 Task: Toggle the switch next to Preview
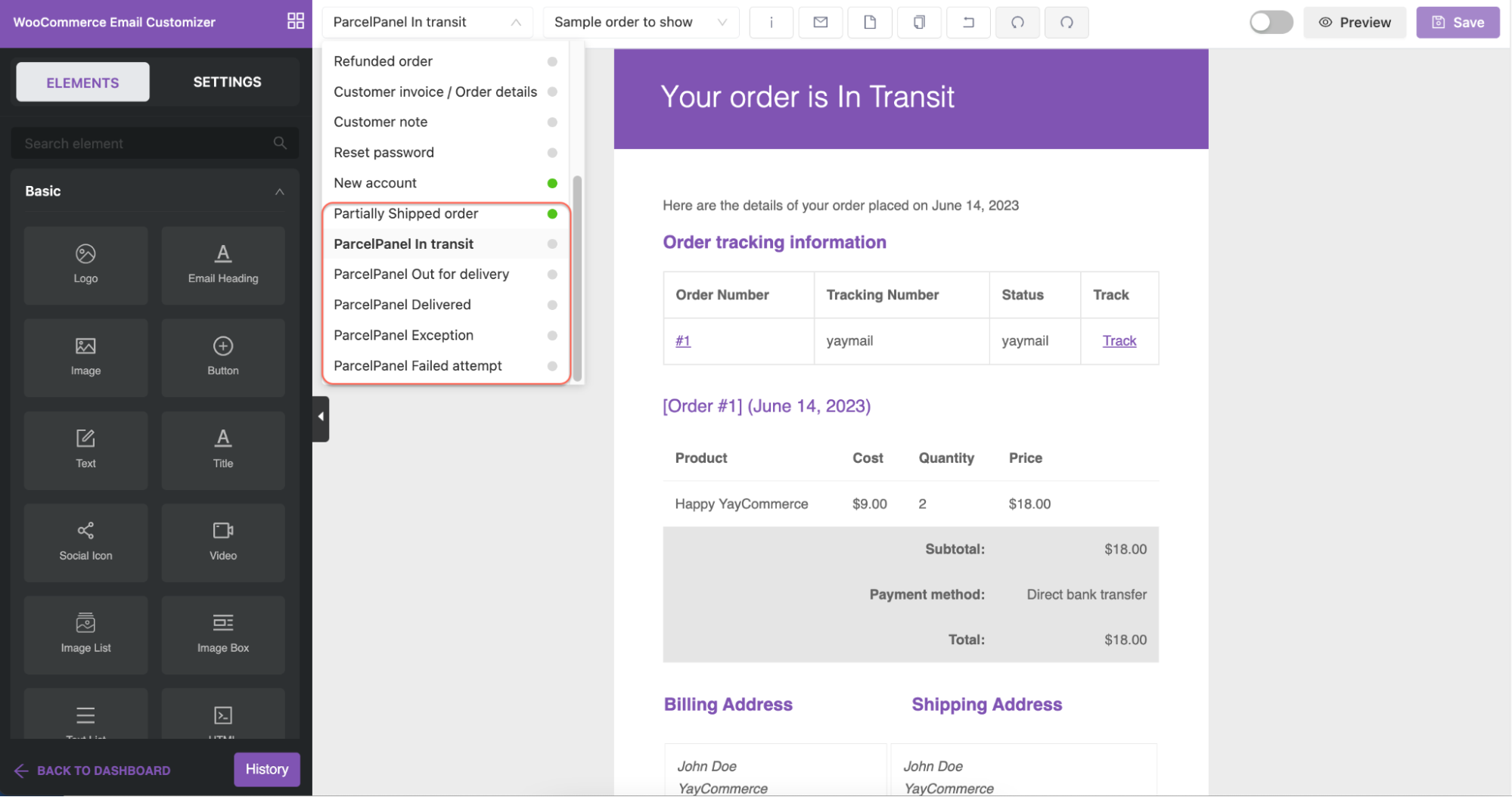pos(1271,22)
